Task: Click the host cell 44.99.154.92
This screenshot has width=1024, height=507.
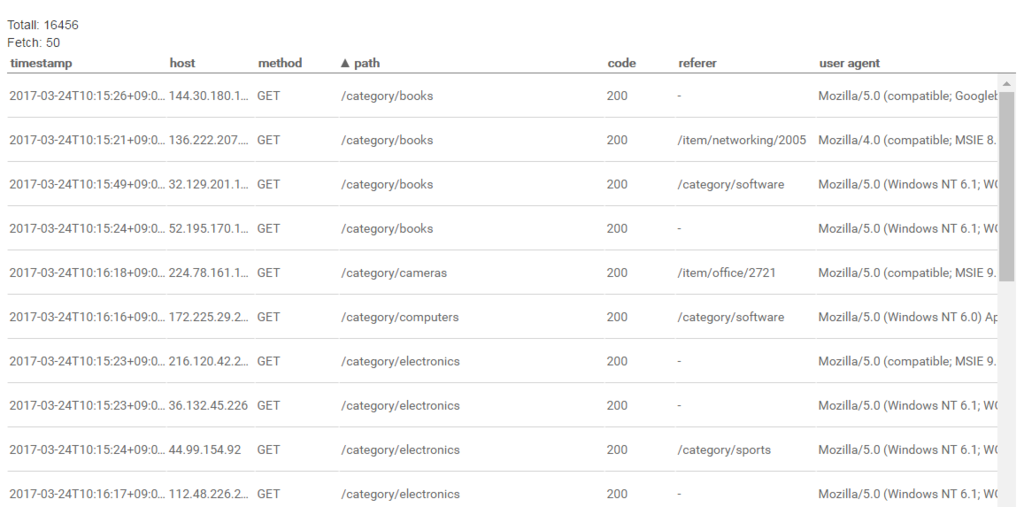Action: 205,450
